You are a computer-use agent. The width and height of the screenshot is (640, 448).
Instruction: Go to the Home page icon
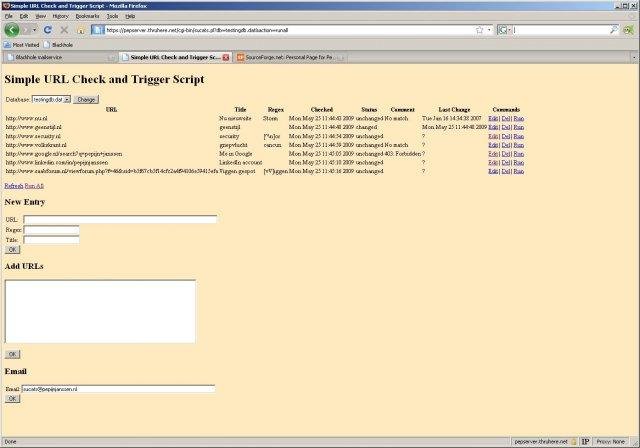pos(80,30)
